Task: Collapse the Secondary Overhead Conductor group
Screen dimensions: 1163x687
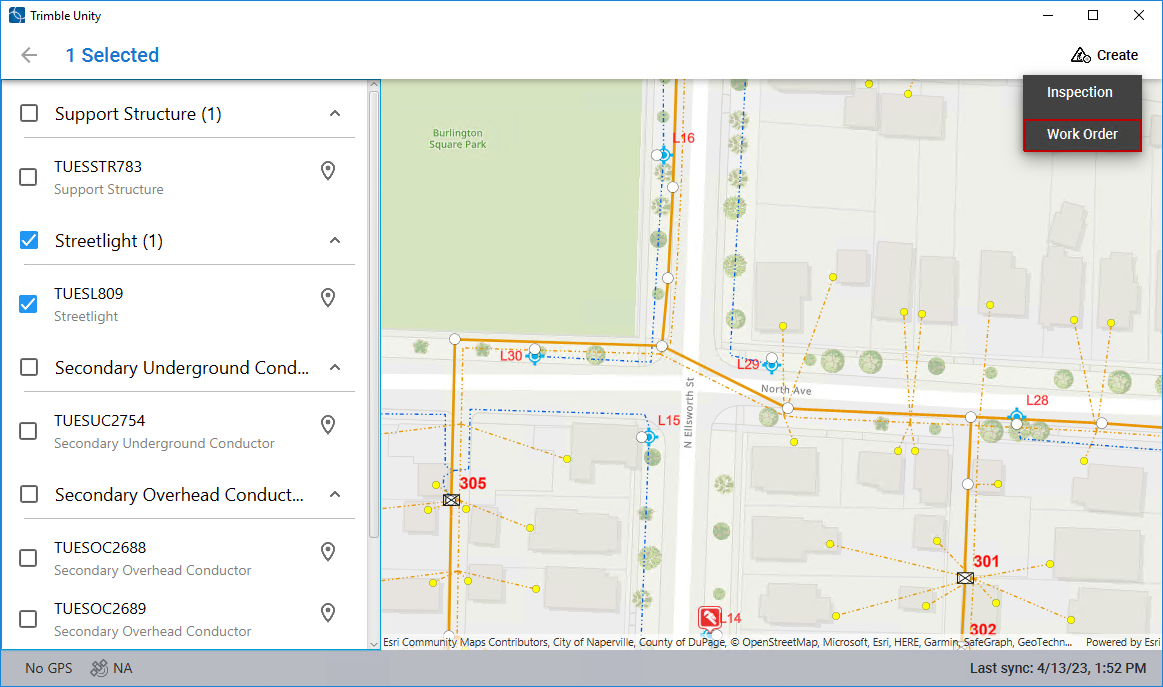Action: (x=335, y=495)
